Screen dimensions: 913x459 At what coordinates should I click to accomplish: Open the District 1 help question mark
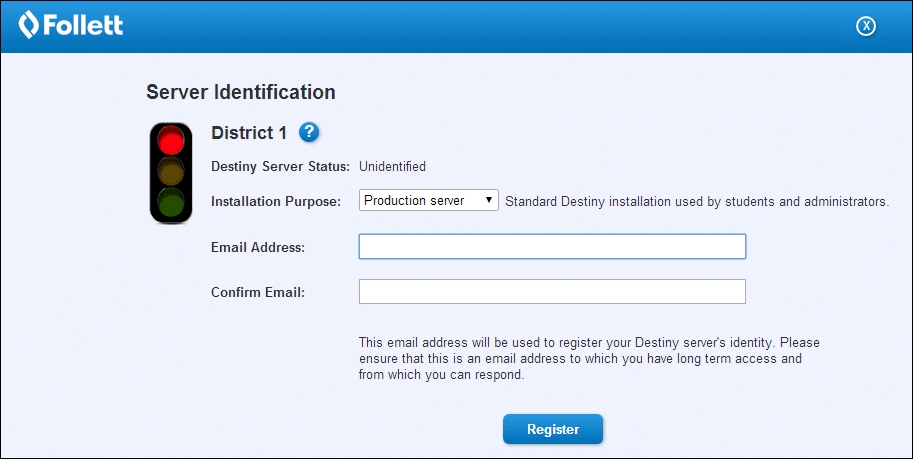click(x=308, y=132)
